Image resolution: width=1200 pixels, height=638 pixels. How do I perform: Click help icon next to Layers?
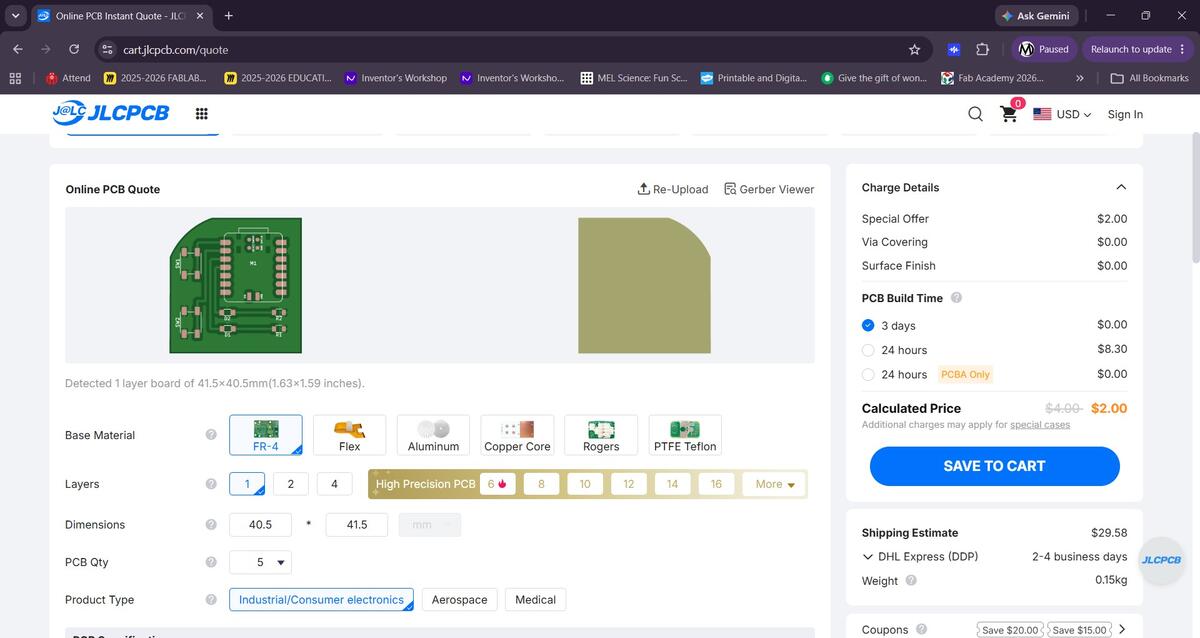[x=211, y=484]
